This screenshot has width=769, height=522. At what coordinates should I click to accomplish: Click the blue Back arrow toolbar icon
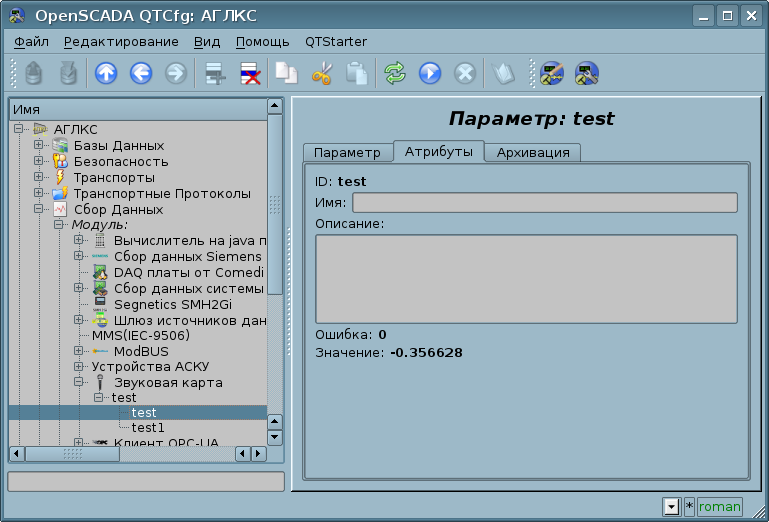pos(141,73)
